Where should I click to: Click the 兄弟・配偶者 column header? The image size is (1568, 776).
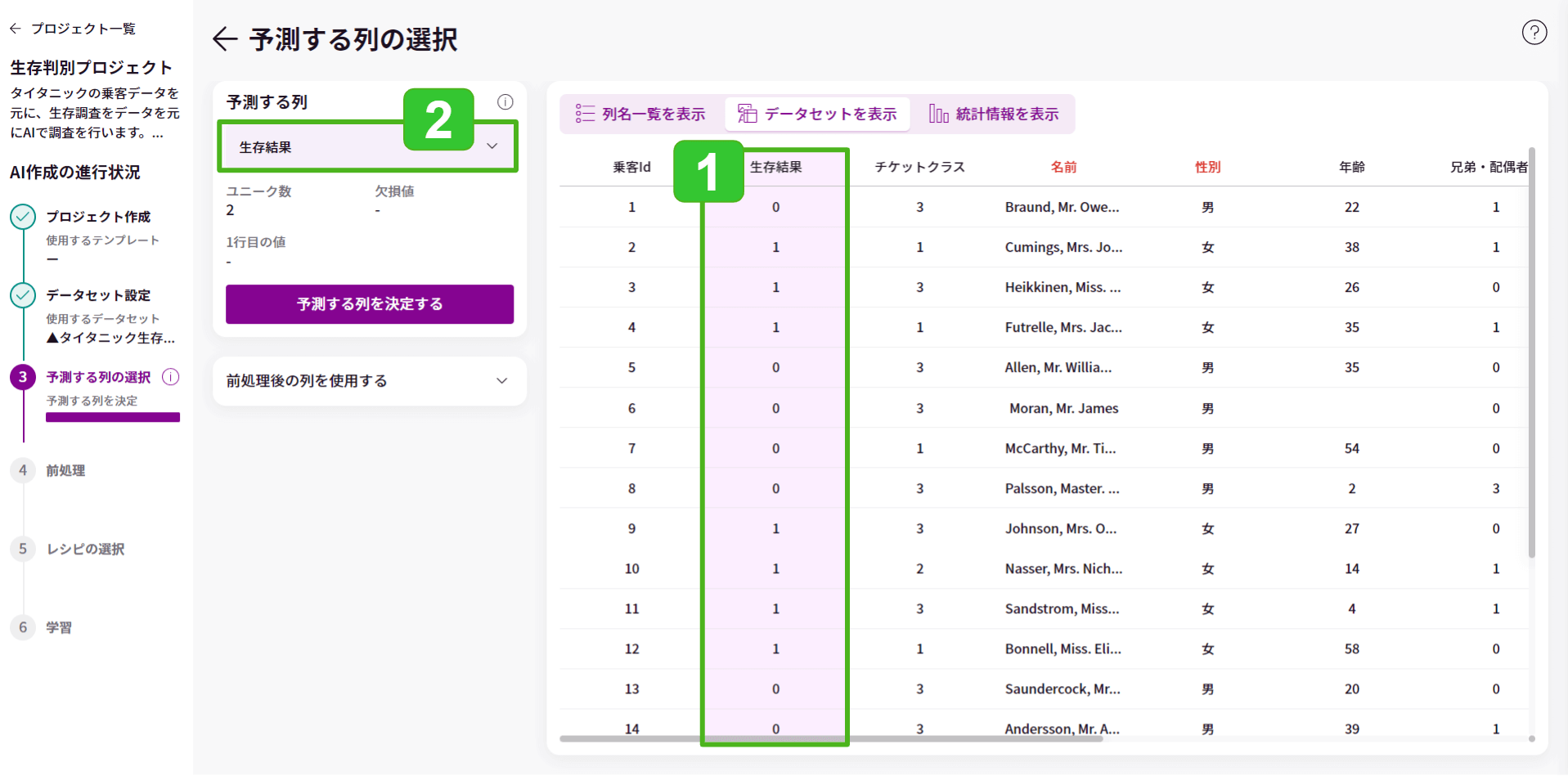[x=1489, y=167]
